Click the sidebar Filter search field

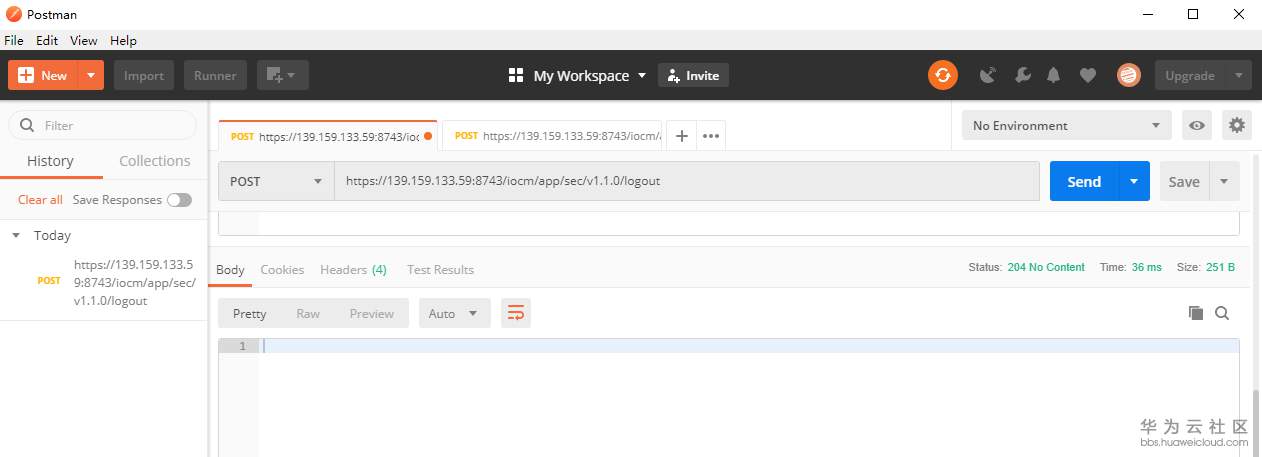coord(103,125)
